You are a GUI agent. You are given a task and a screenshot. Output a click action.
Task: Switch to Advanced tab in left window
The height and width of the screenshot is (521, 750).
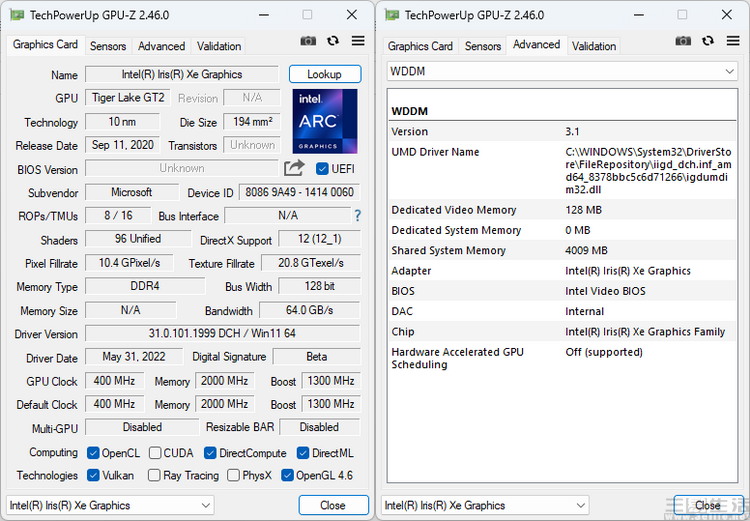coord(162,46)
